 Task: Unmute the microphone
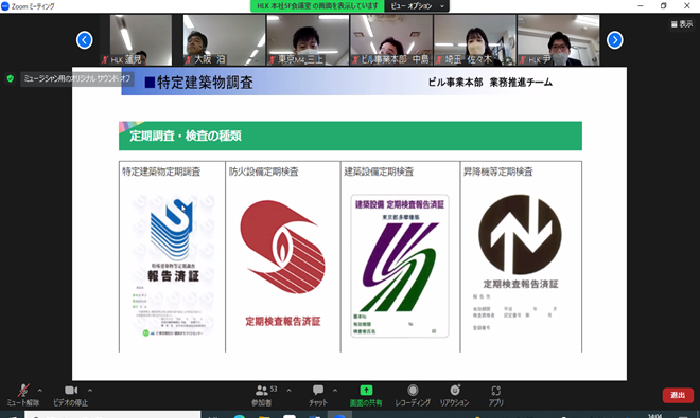[x=23, y=395]
